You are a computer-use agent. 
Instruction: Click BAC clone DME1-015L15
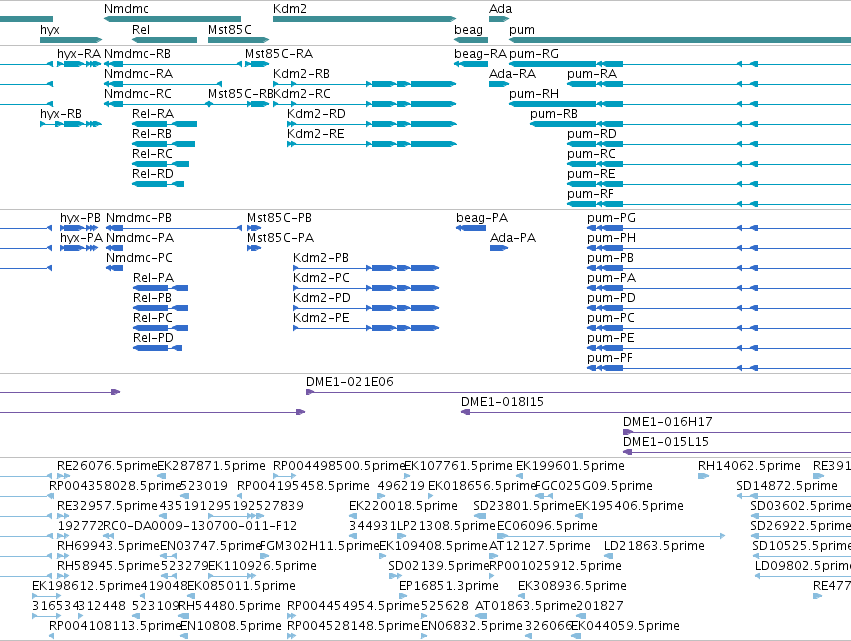pos(736,452)
